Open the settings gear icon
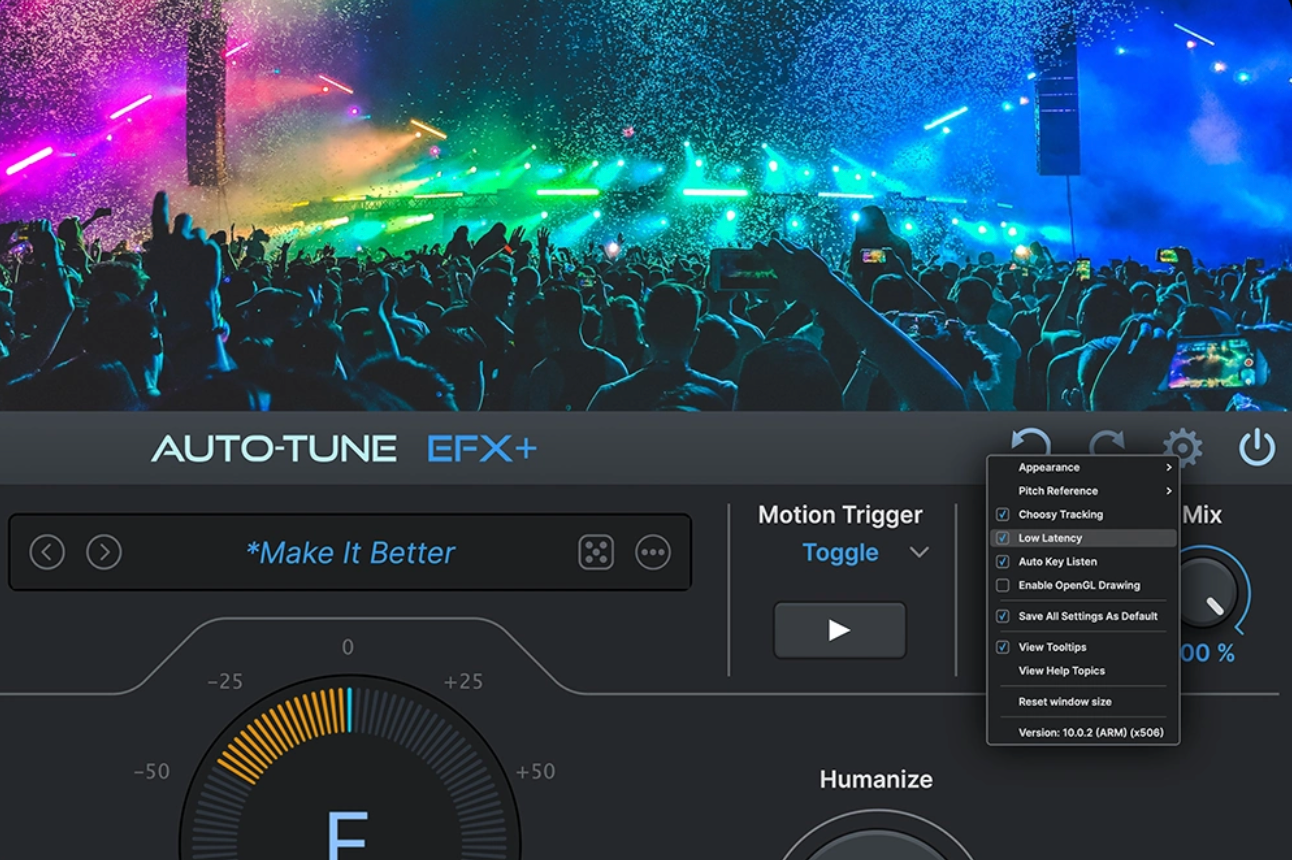 (1182, 447)
